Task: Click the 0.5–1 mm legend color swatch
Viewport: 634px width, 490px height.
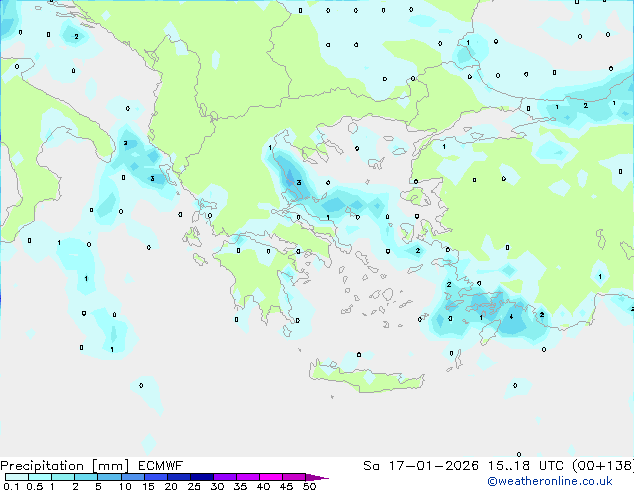Action: point(40,477)
